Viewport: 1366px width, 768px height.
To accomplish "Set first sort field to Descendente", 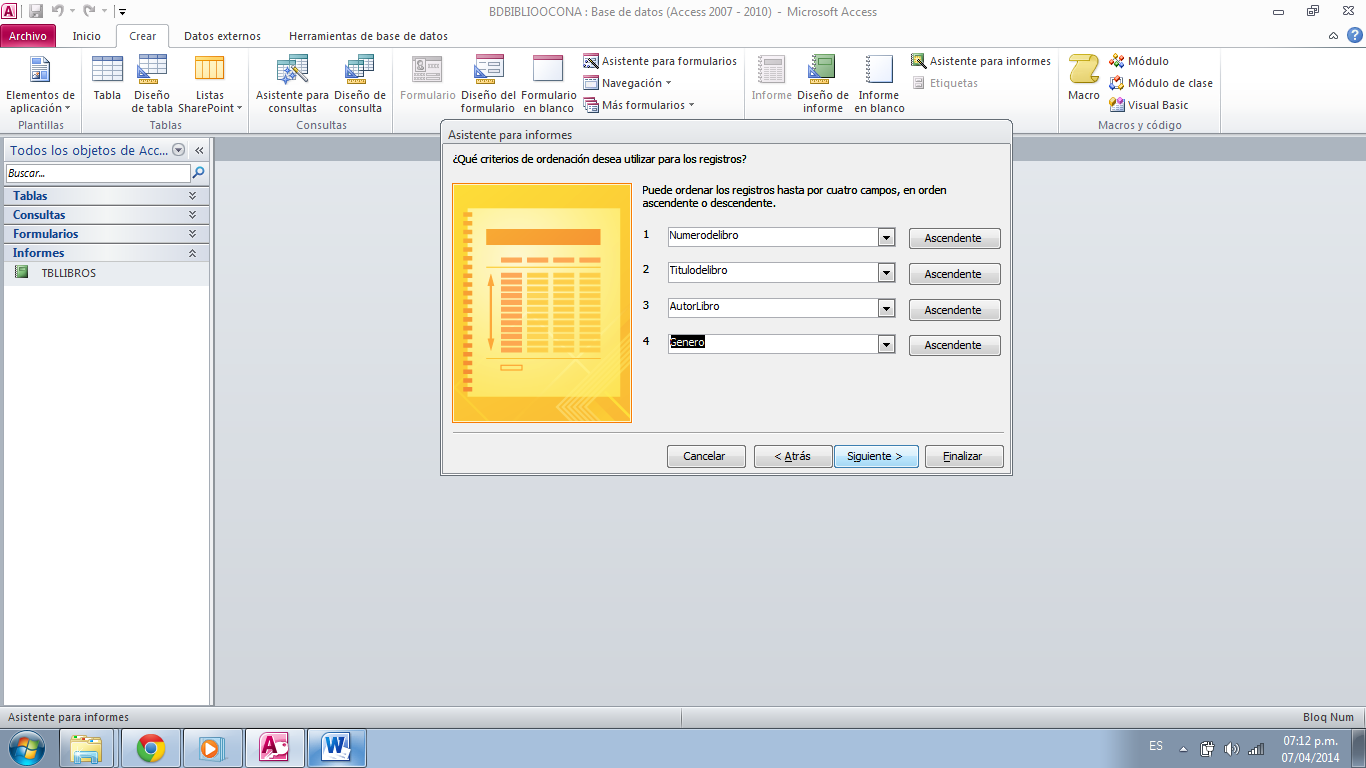I will click(x=954, y=238).
